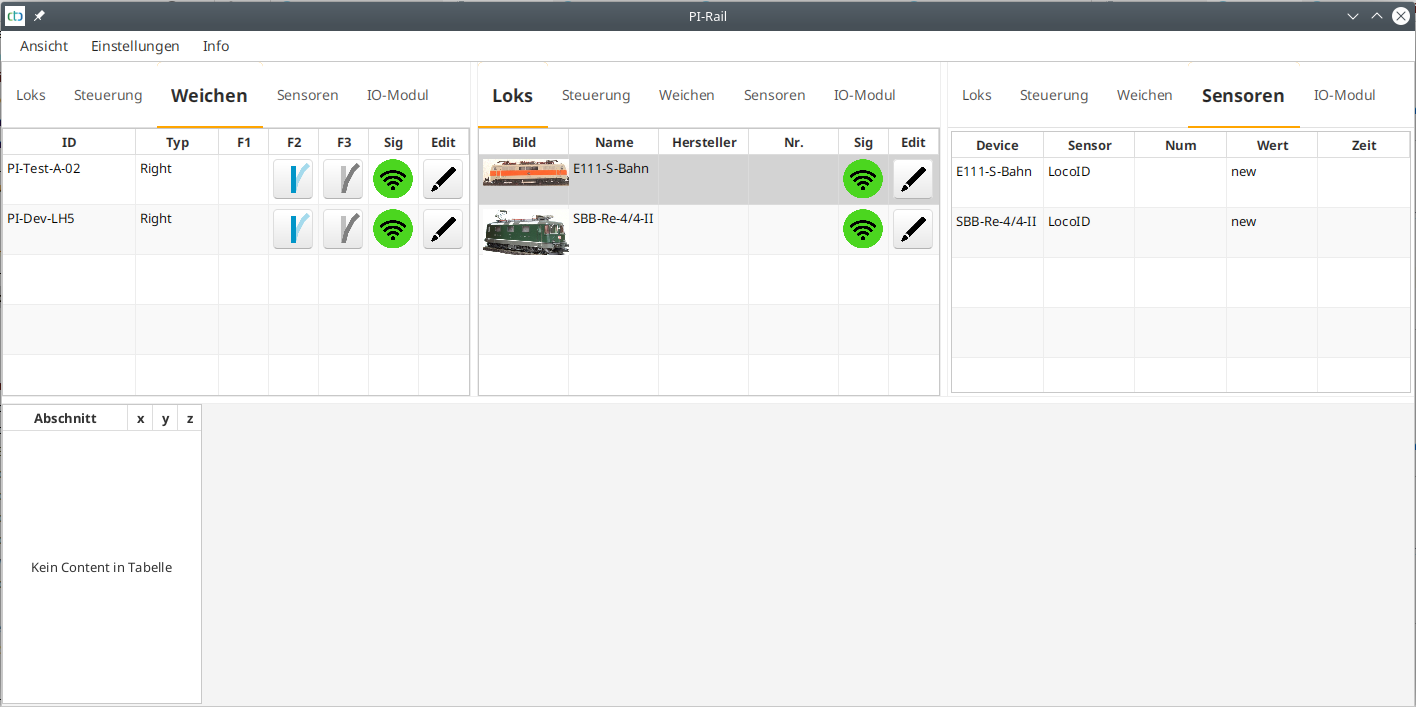Switch left panel to Steuerung tab
Image resolution: width=1416 pixels, height=707 pixels.
108,96
